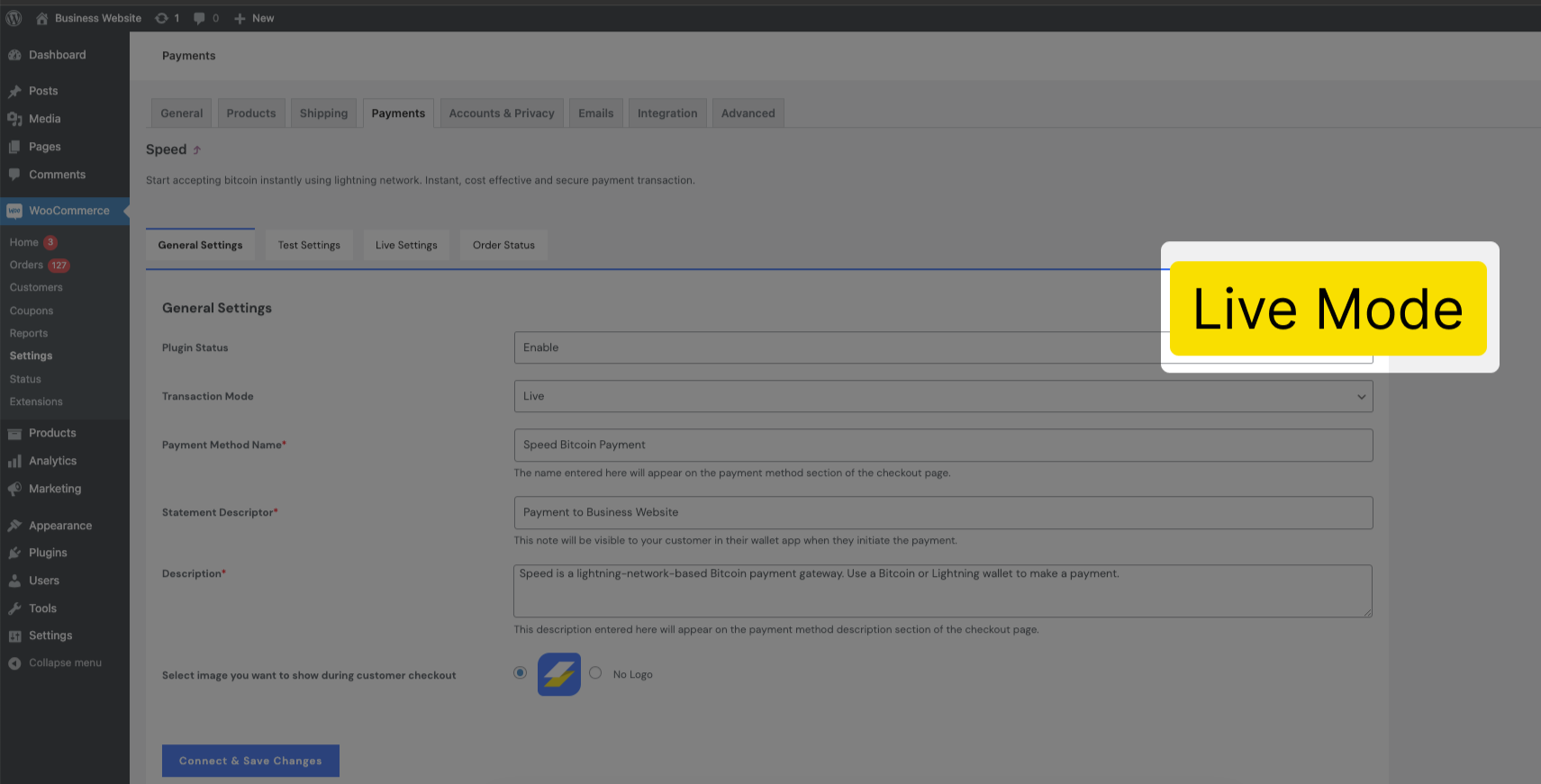Click the Tools wrench icon
This screenshot has height=784, width=1541.
tap(14, 608)
